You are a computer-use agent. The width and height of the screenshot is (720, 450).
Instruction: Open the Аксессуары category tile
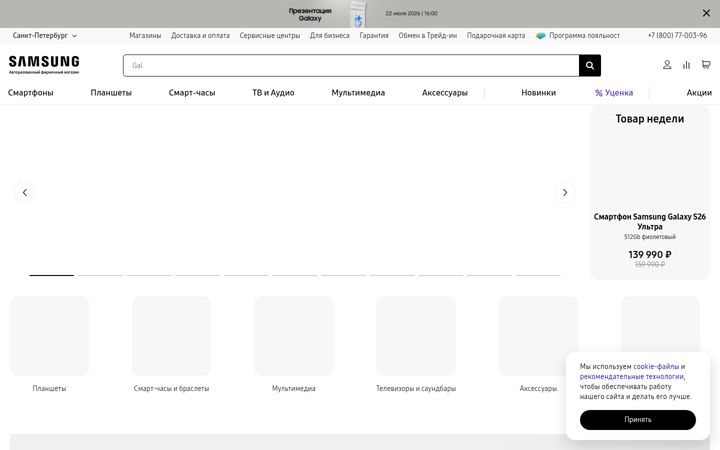click(538, 345)
